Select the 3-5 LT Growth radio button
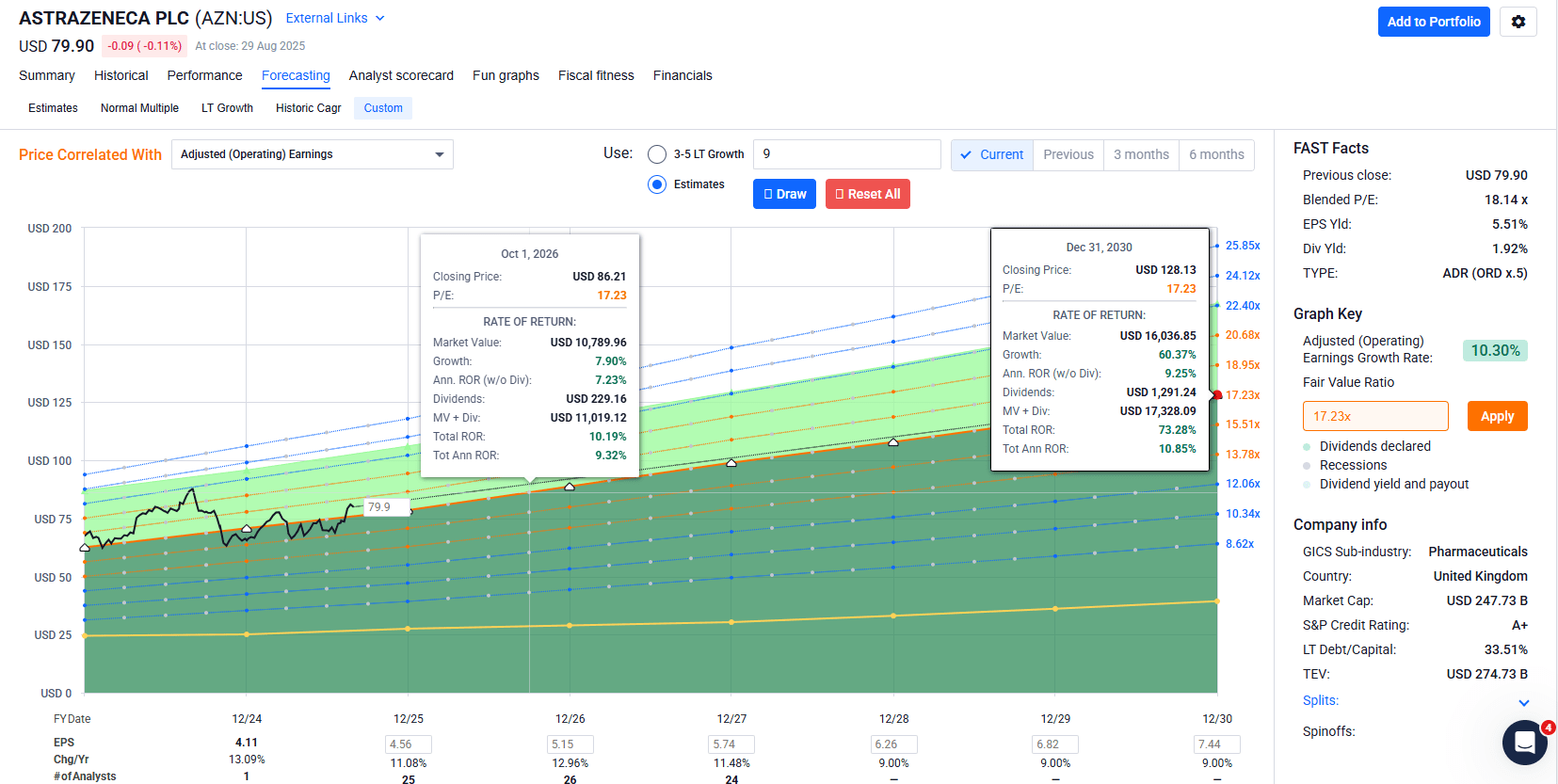The height and width of the screenshot is (784, 1558). [x=657, y=154]
